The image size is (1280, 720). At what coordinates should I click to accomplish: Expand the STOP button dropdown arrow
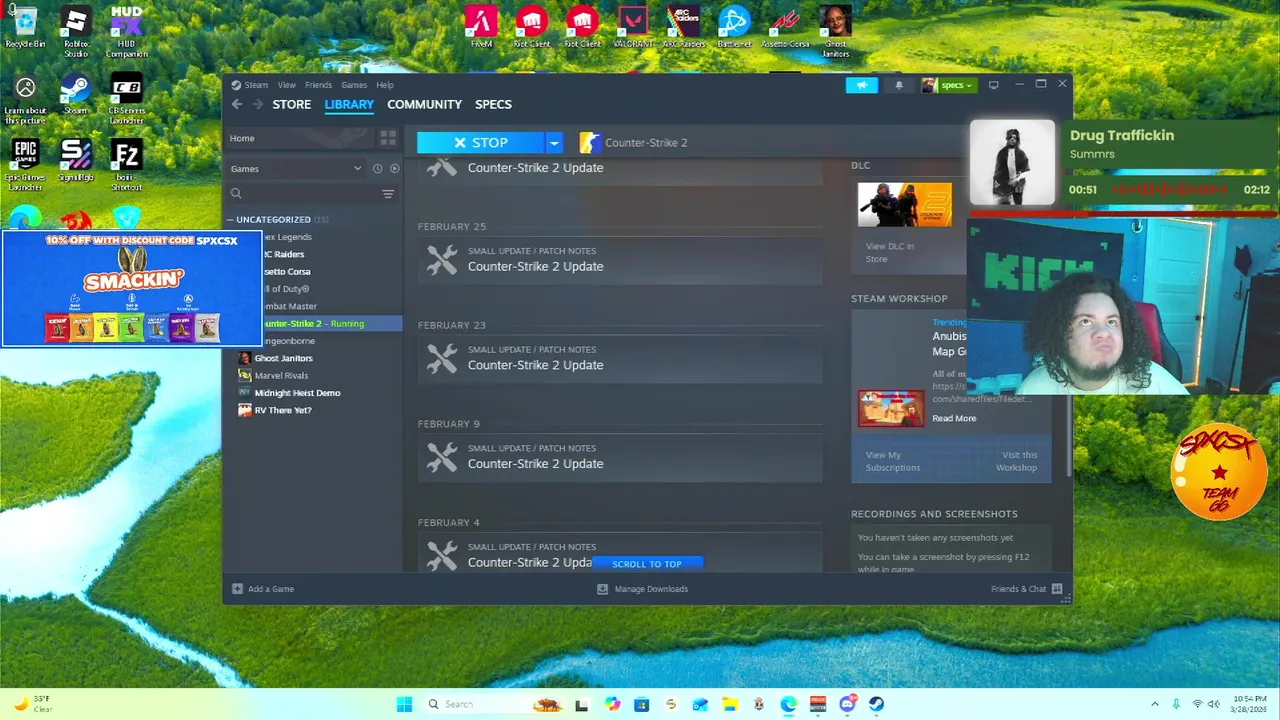554,142
